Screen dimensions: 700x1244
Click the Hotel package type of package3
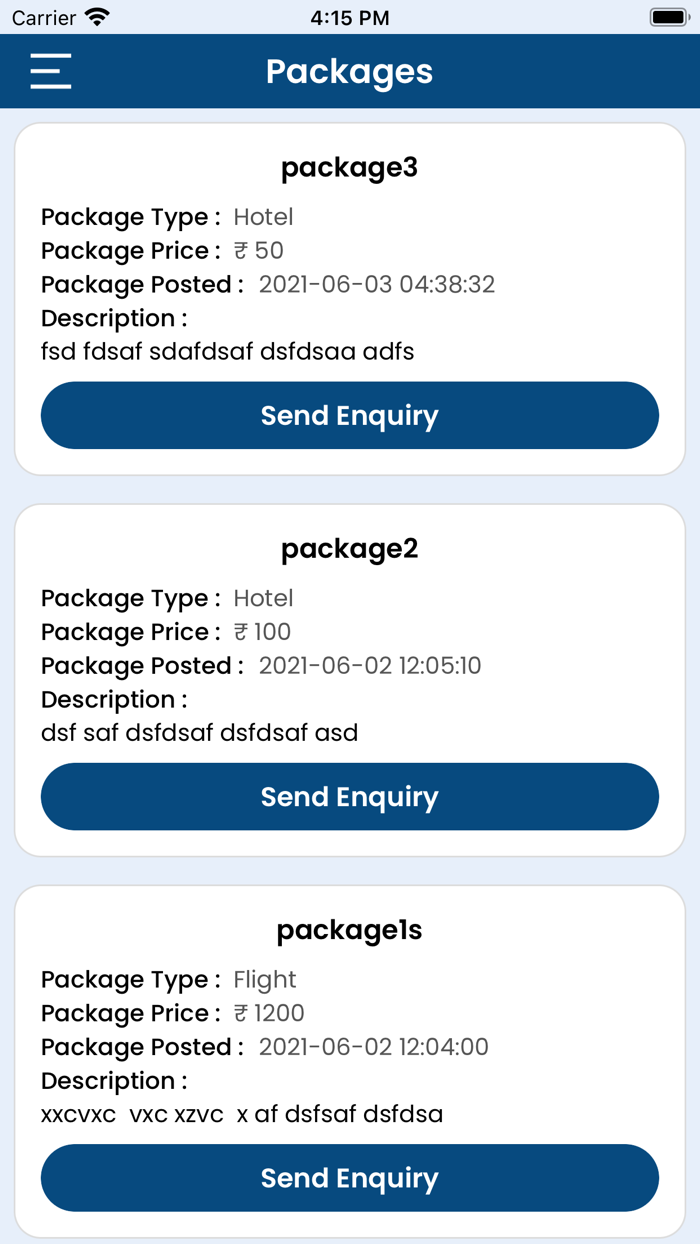coord(263,216)
